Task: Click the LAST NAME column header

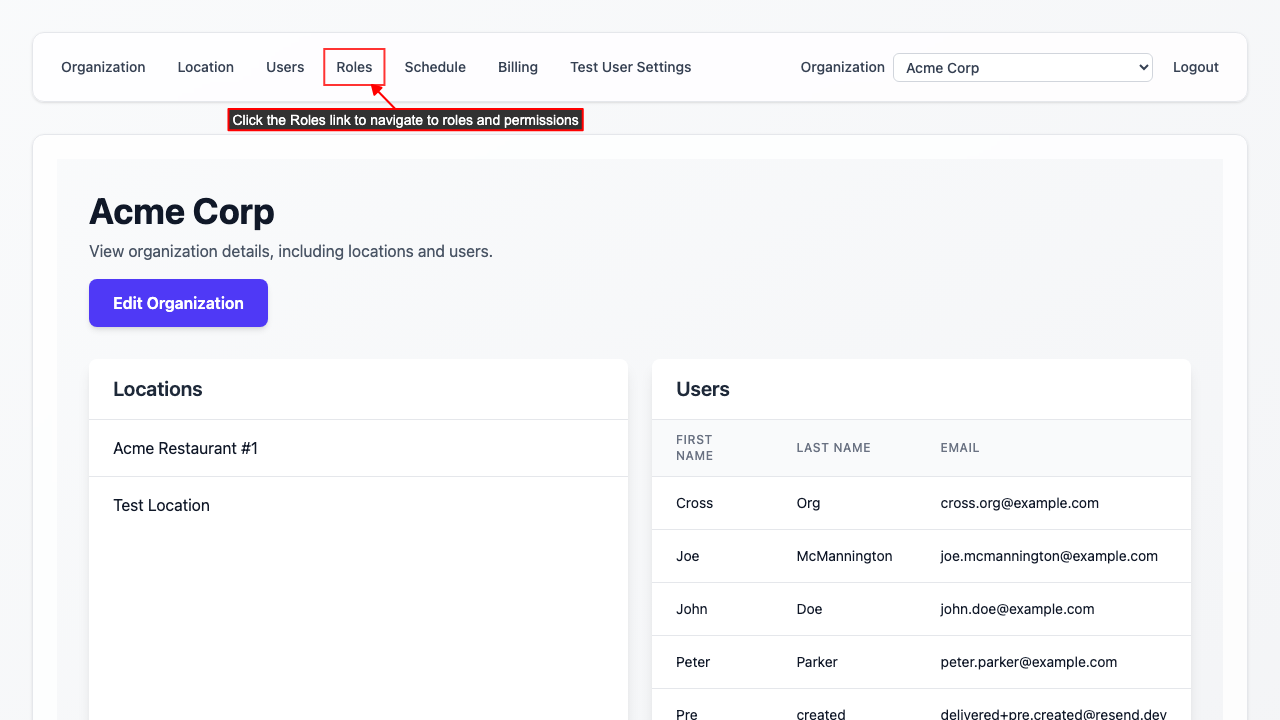Action: point(833,447)
